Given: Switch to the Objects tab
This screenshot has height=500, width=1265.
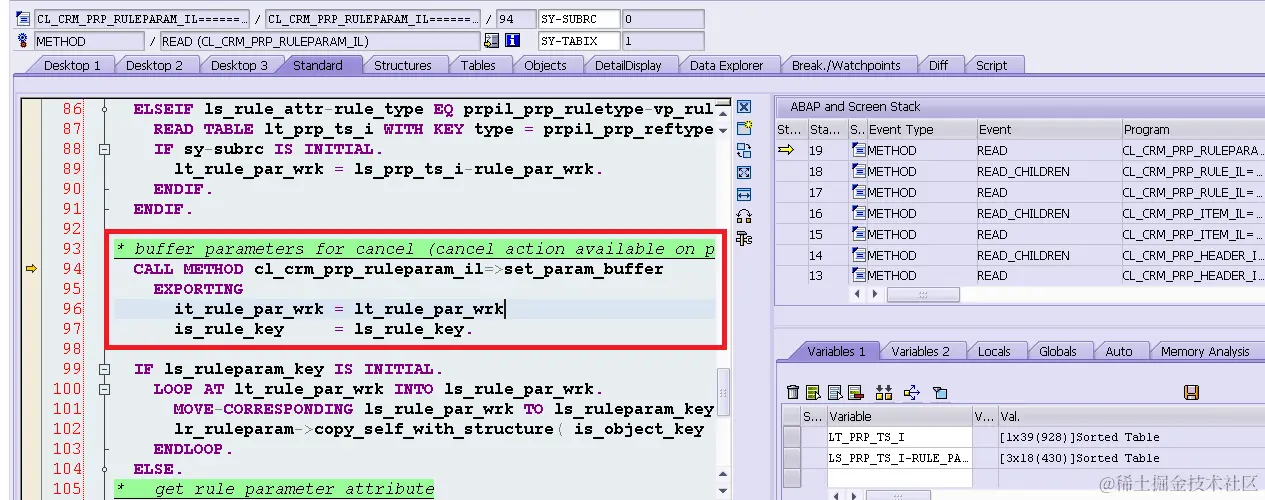Looking at the screenshot, I should click(x=545, y=65).
